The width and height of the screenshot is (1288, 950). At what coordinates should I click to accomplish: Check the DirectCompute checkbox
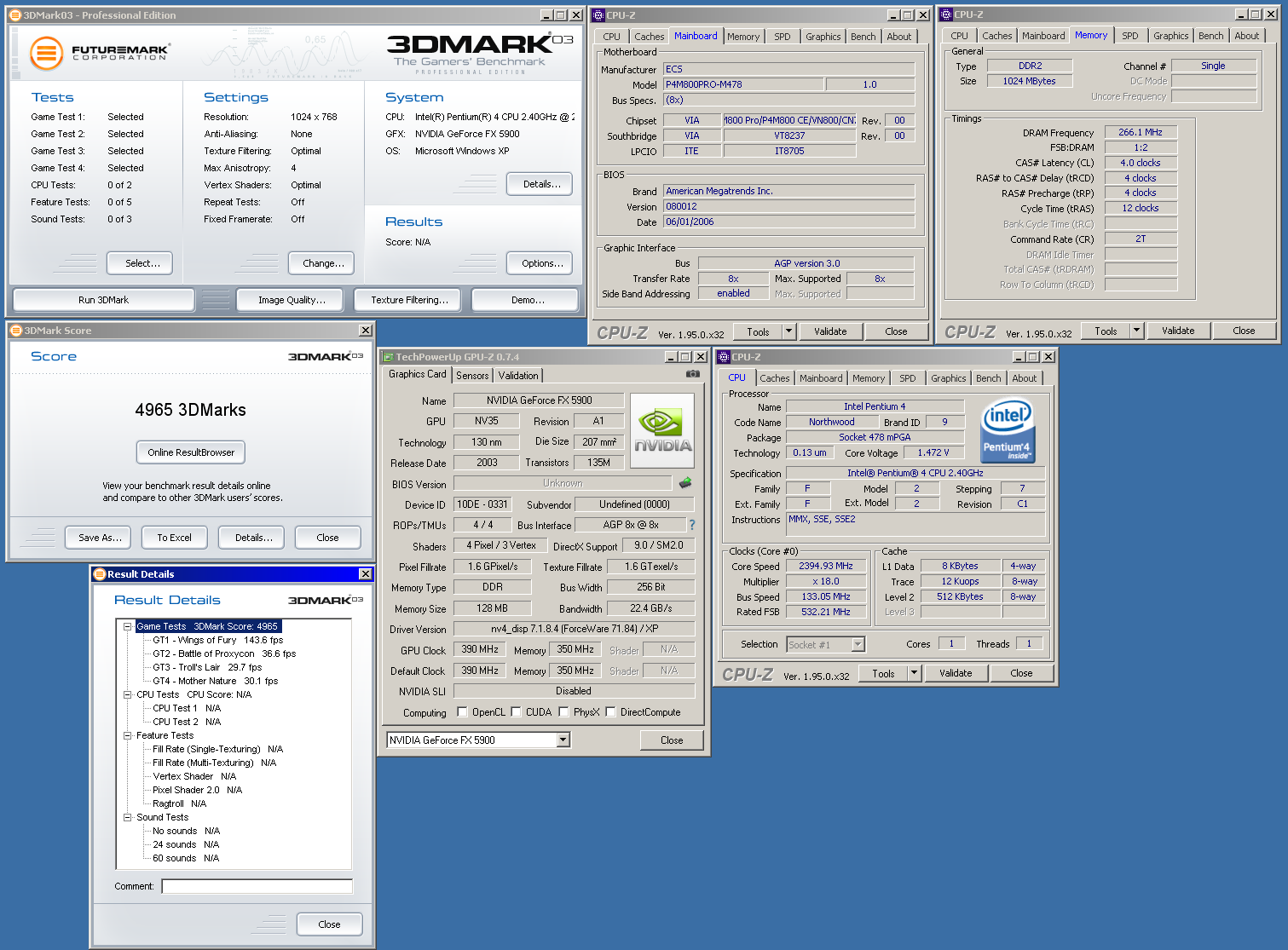click(x=610, y=712)
